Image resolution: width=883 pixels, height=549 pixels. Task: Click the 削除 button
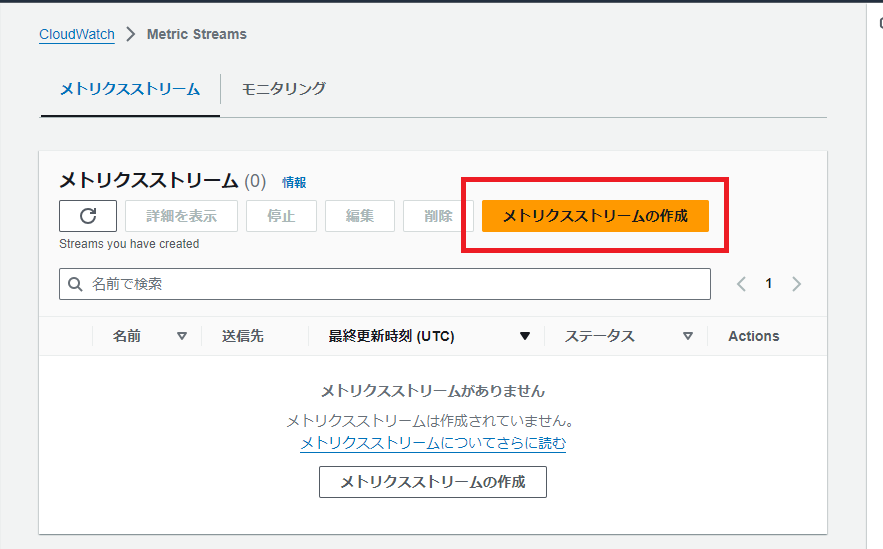coord(438,216)
